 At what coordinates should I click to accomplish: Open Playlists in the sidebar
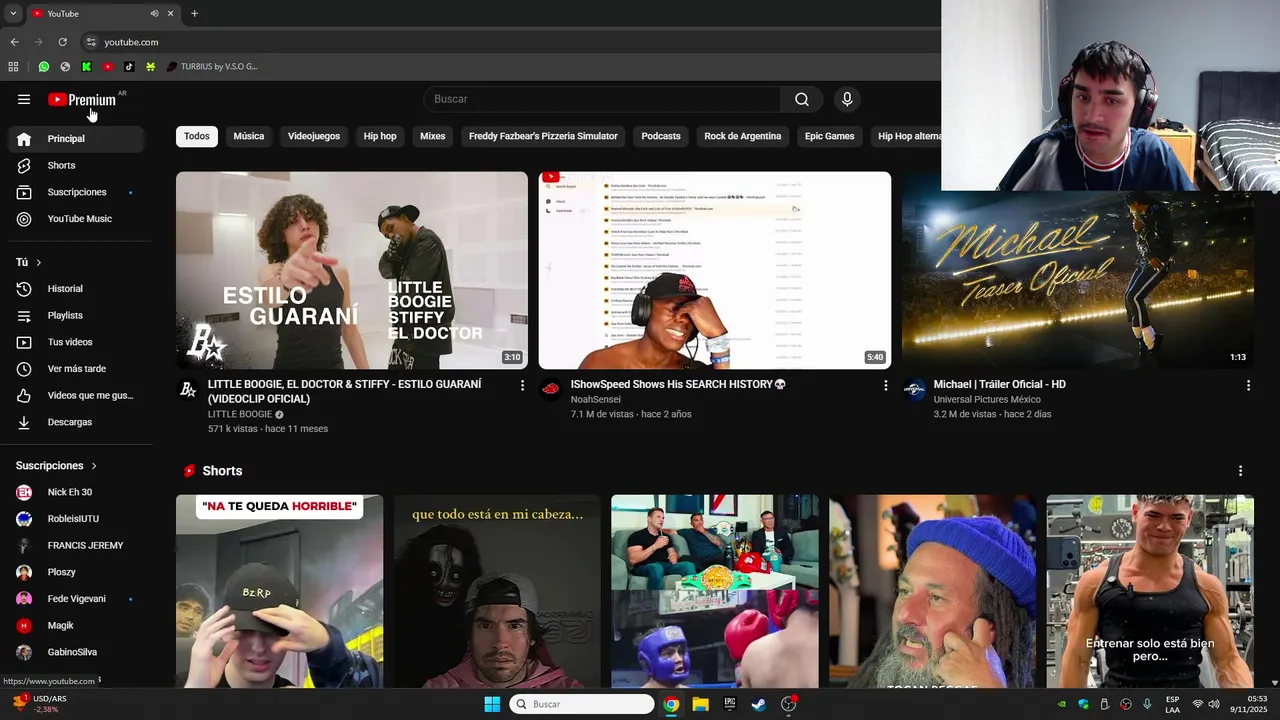point(76,315)
